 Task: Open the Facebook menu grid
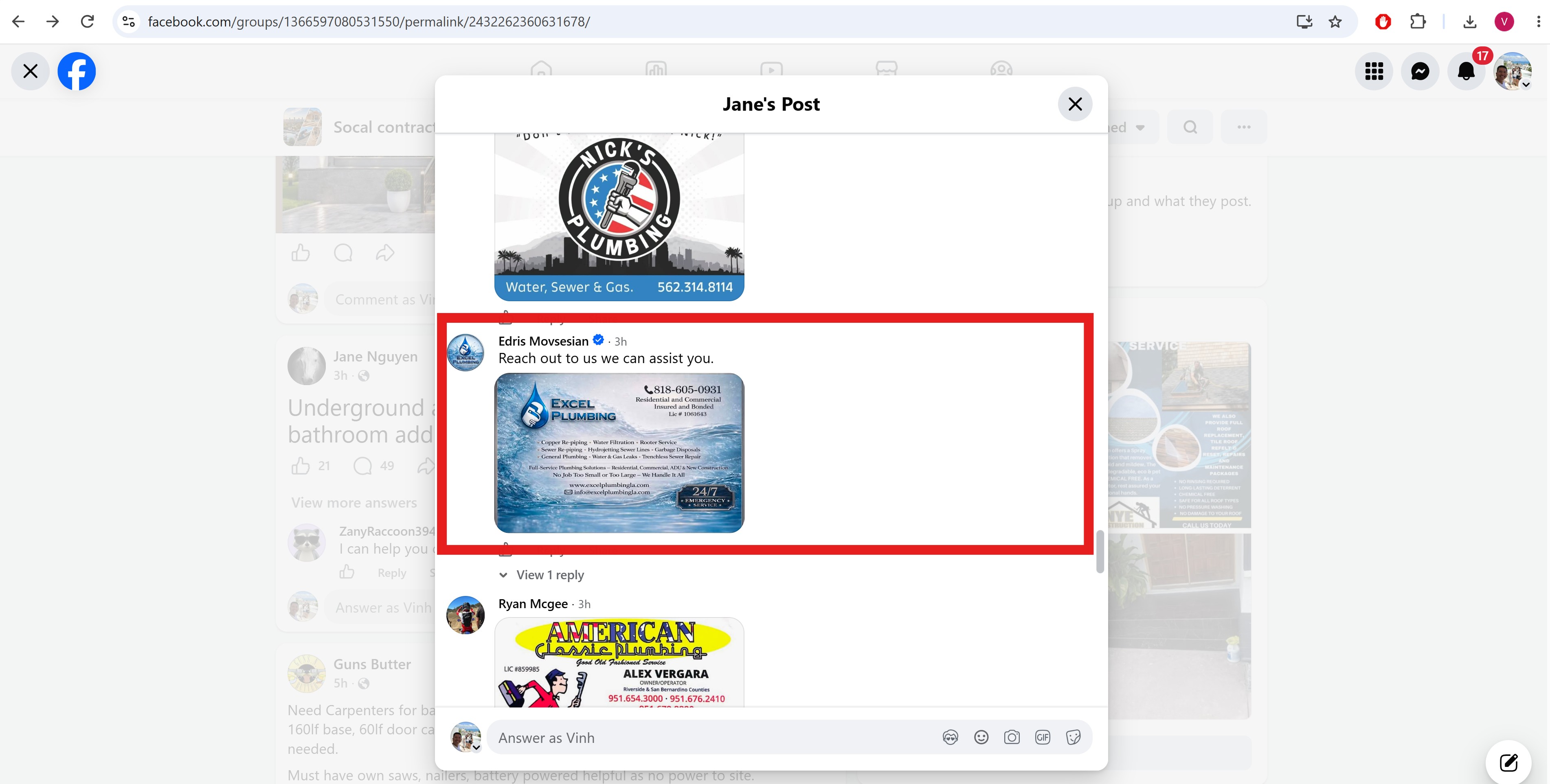1374,71
